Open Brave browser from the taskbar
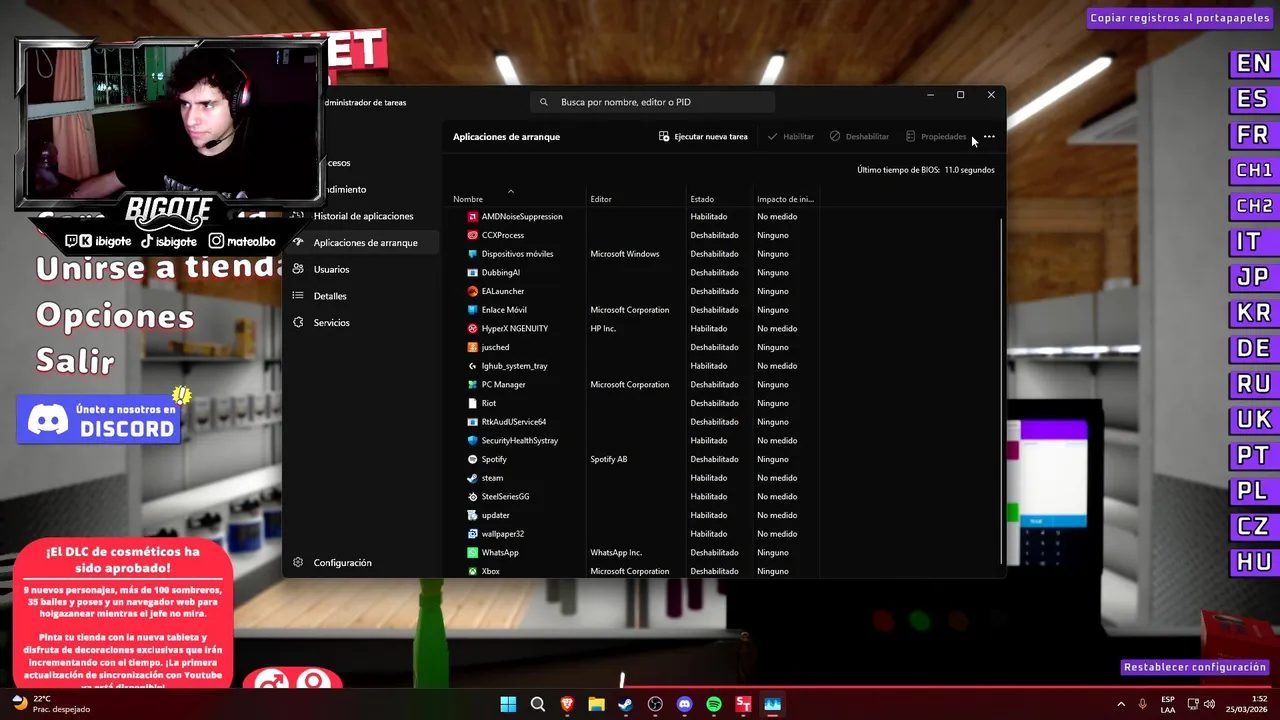This screenshot has height=720, width=1280. (567, 704)
